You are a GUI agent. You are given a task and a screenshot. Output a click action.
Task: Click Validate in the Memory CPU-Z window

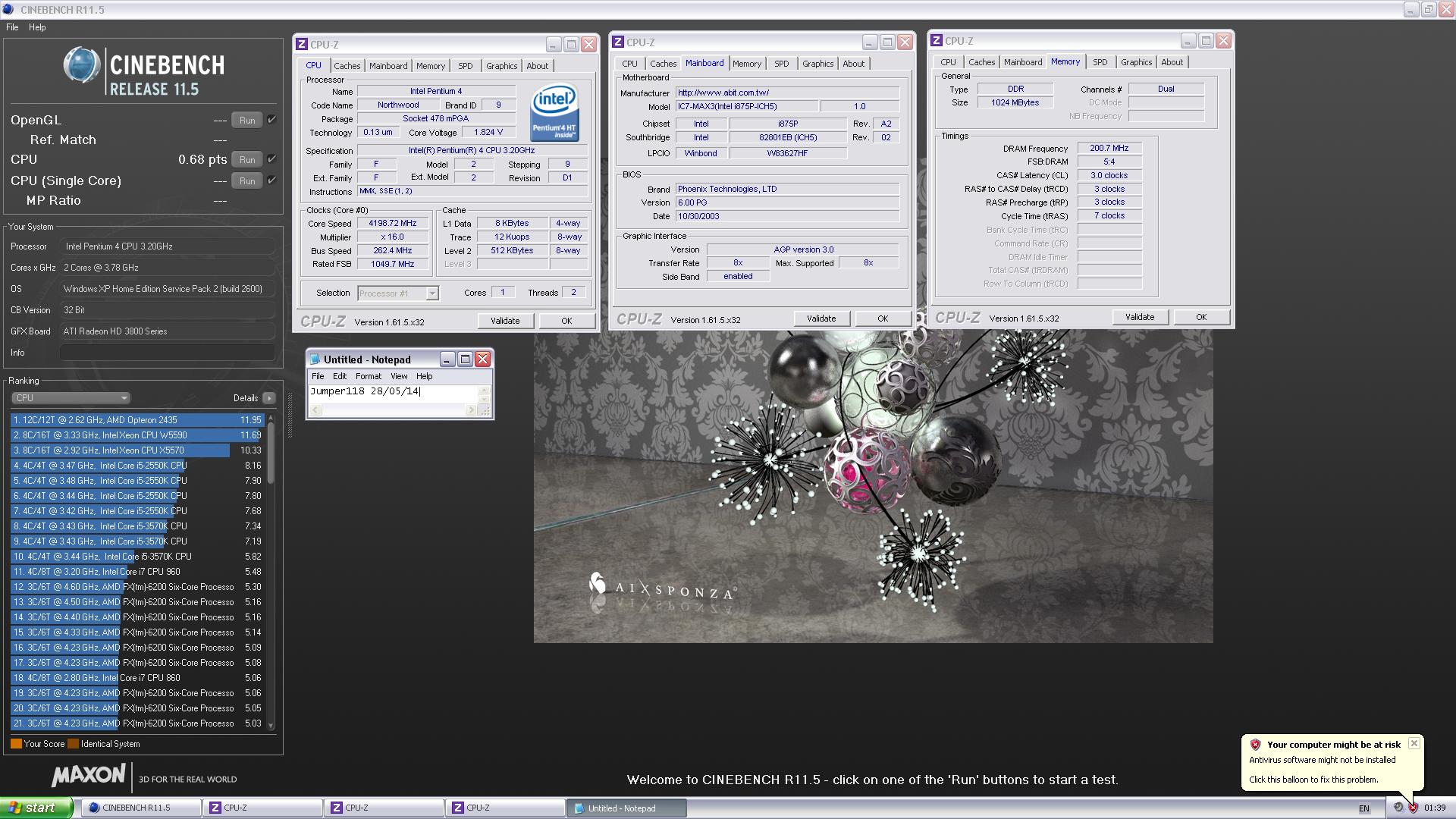pos(1140,317)
